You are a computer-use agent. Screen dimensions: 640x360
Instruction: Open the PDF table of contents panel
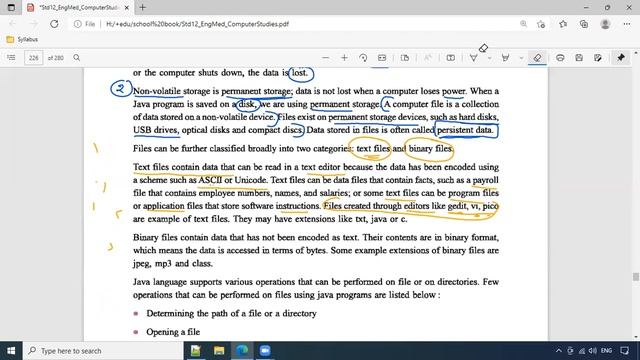(11, 58)
